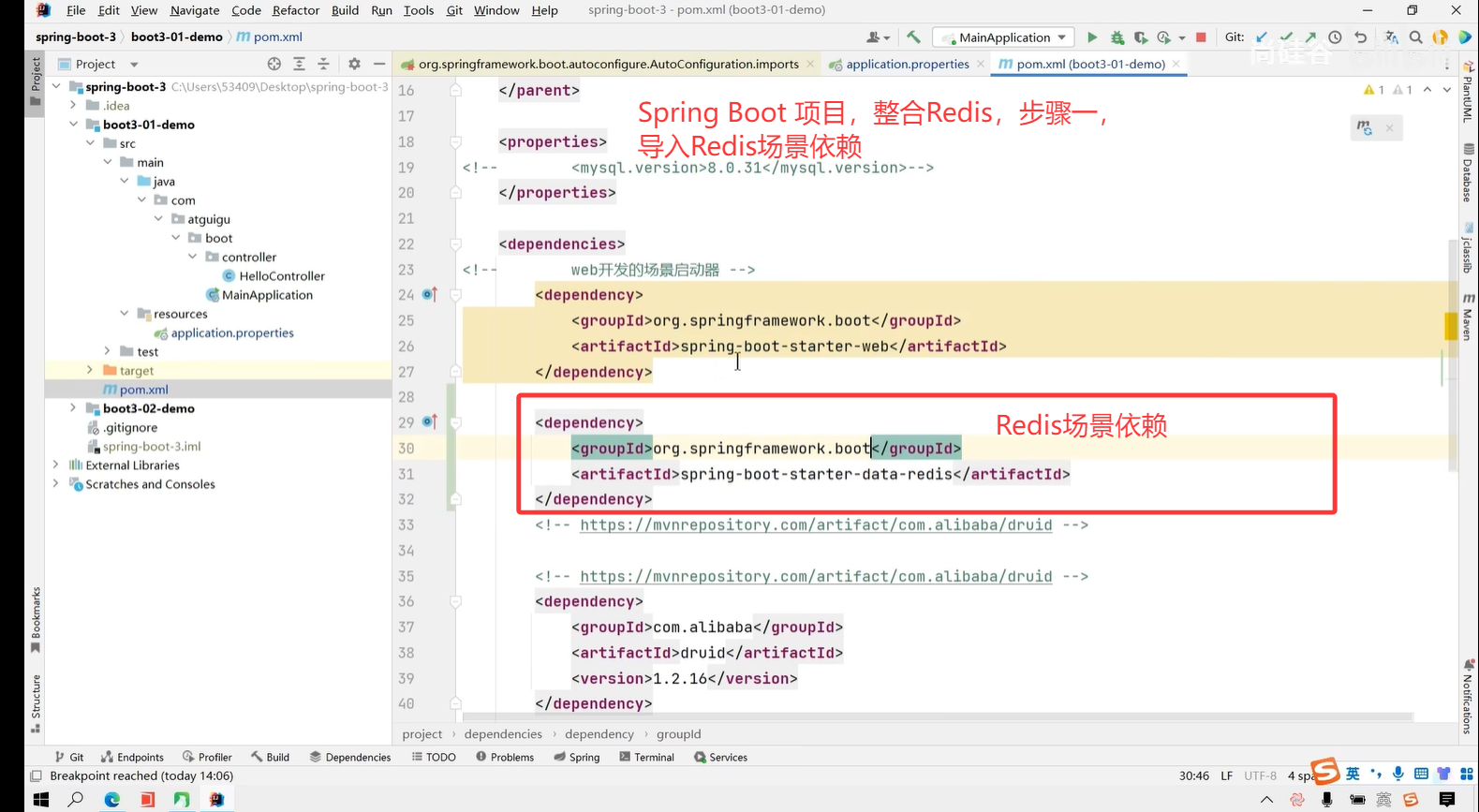The height and width of the screenshot is (812, 1479).
Task: Expand the boot3-02-demo module
Action: 74,408
